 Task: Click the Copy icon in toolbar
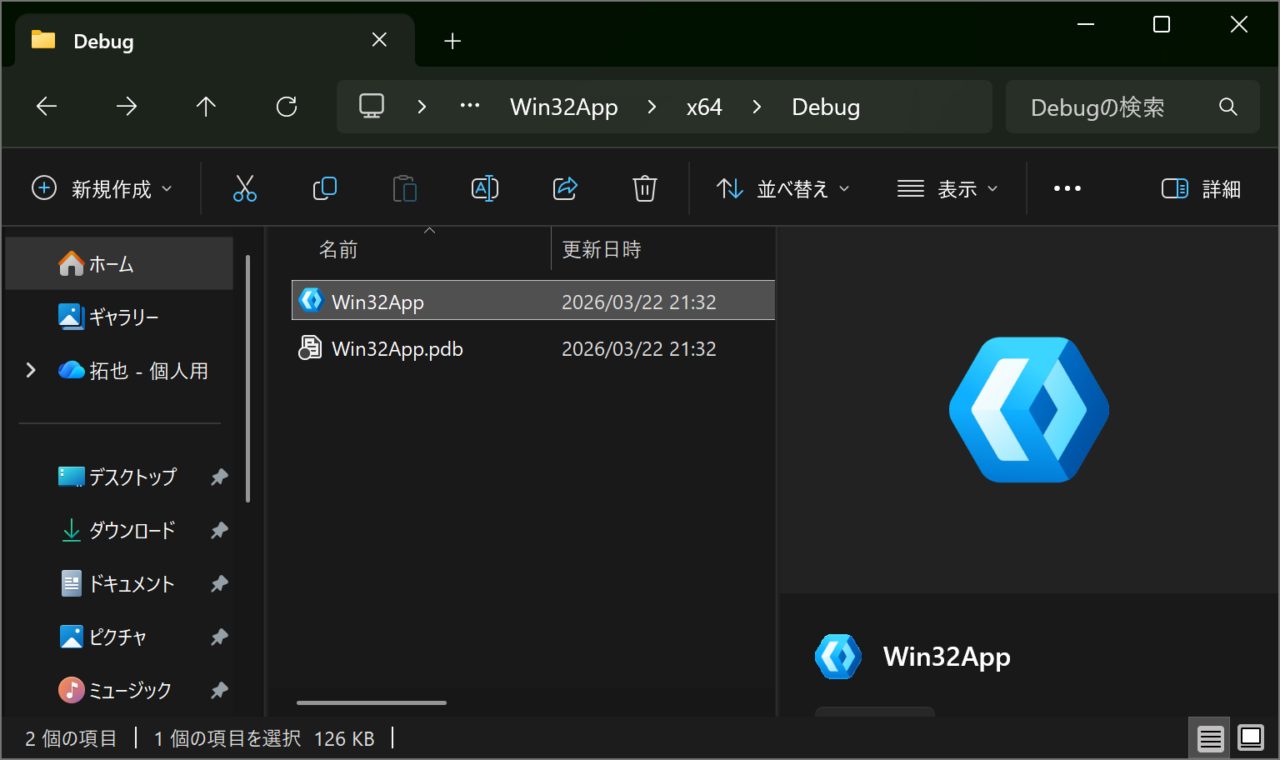coord(325,188)
